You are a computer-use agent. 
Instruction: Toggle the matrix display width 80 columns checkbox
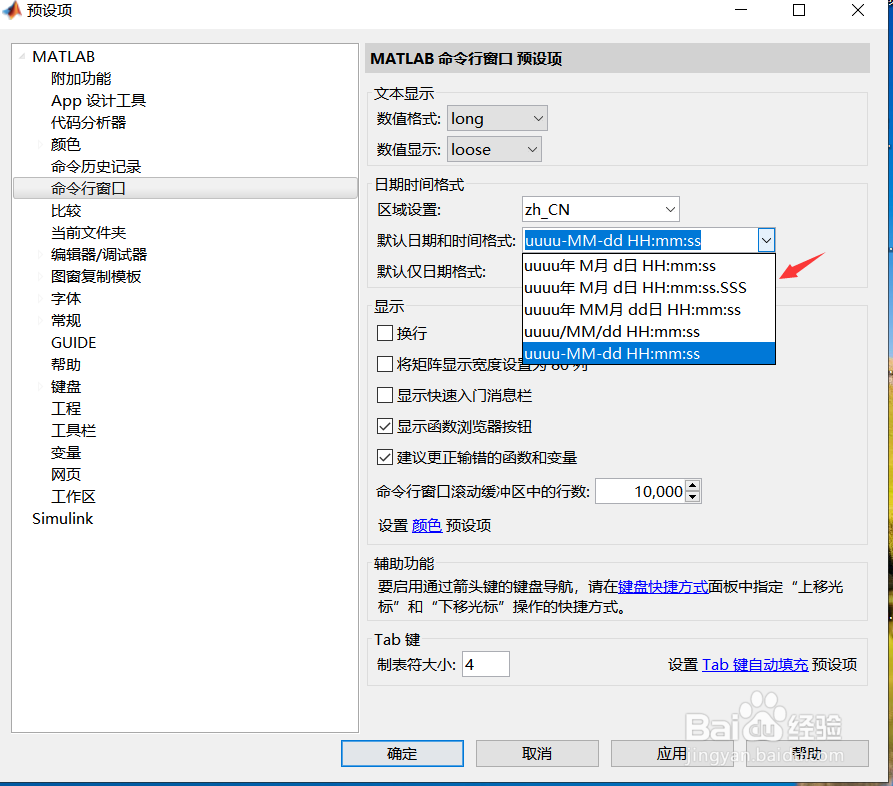click(385, 364)
